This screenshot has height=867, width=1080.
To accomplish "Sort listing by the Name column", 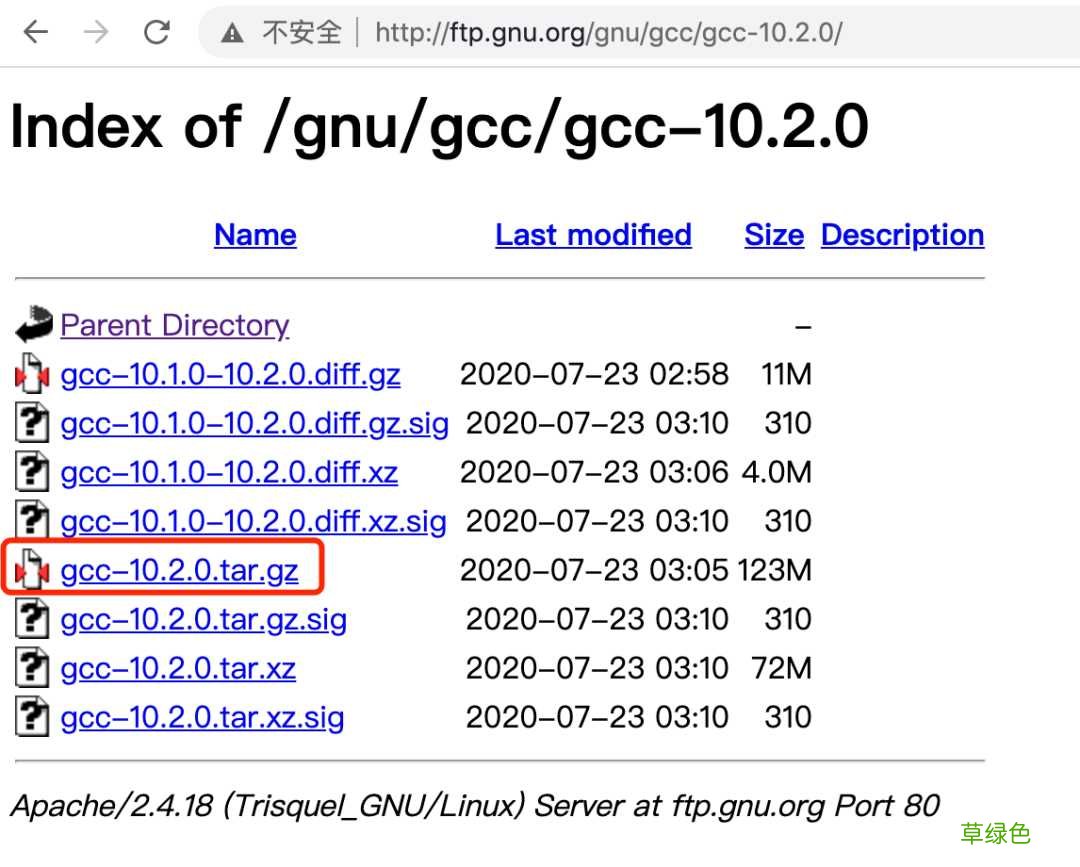I will tap(255, 234).
